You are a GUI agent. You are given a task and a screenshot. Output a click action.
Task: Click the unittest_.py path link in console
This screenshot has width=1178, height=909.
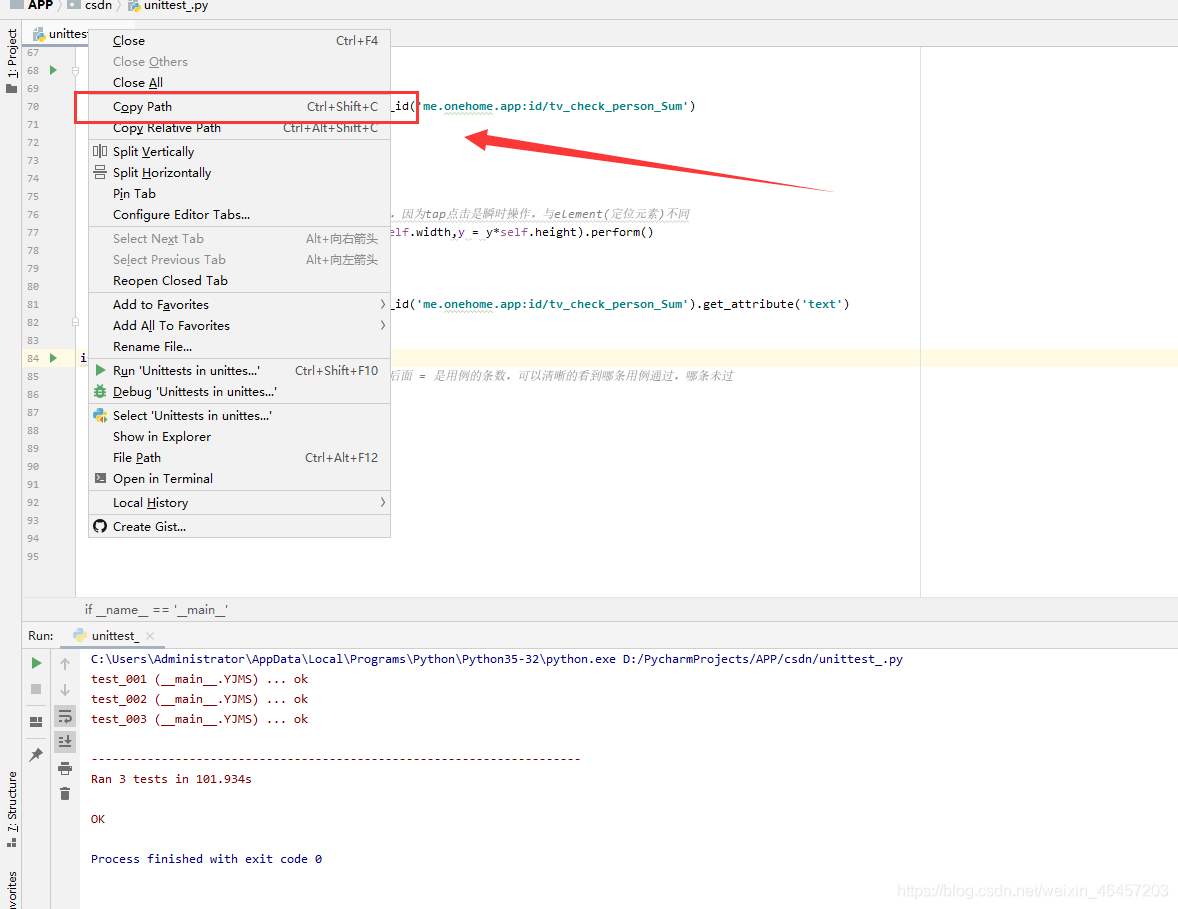(x=763, y=659)
